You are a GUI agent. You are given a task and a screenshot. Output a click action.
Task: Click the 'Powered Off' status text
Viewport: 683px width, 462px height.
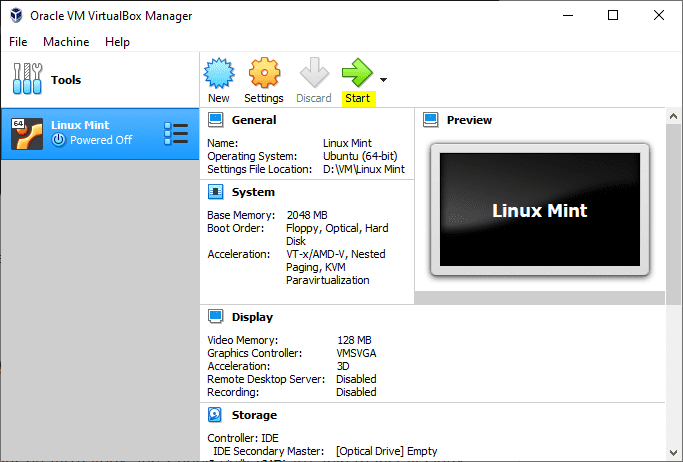click(101, 140)
